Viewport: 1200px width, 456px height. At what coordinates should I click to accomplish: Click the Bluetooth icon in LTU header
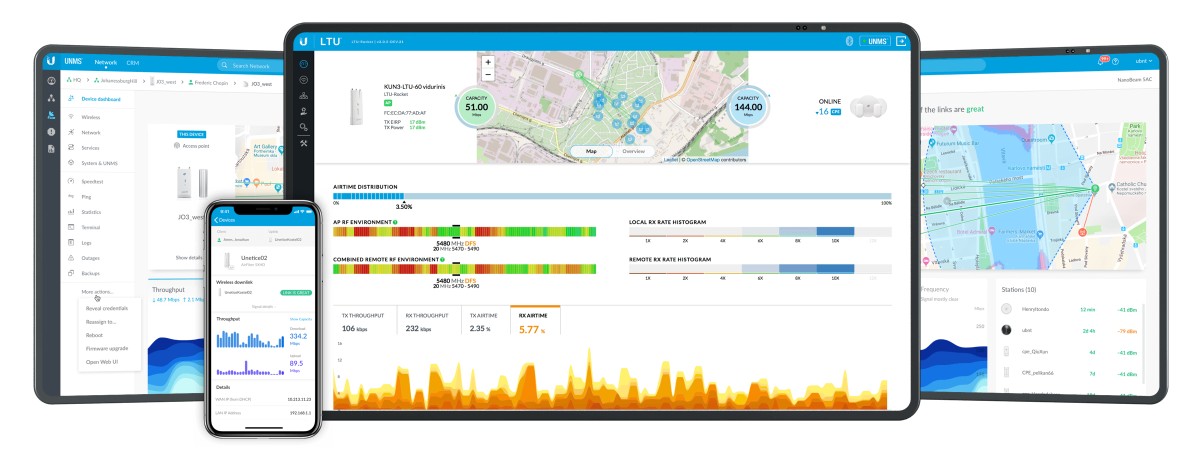(x=850, y=42)
